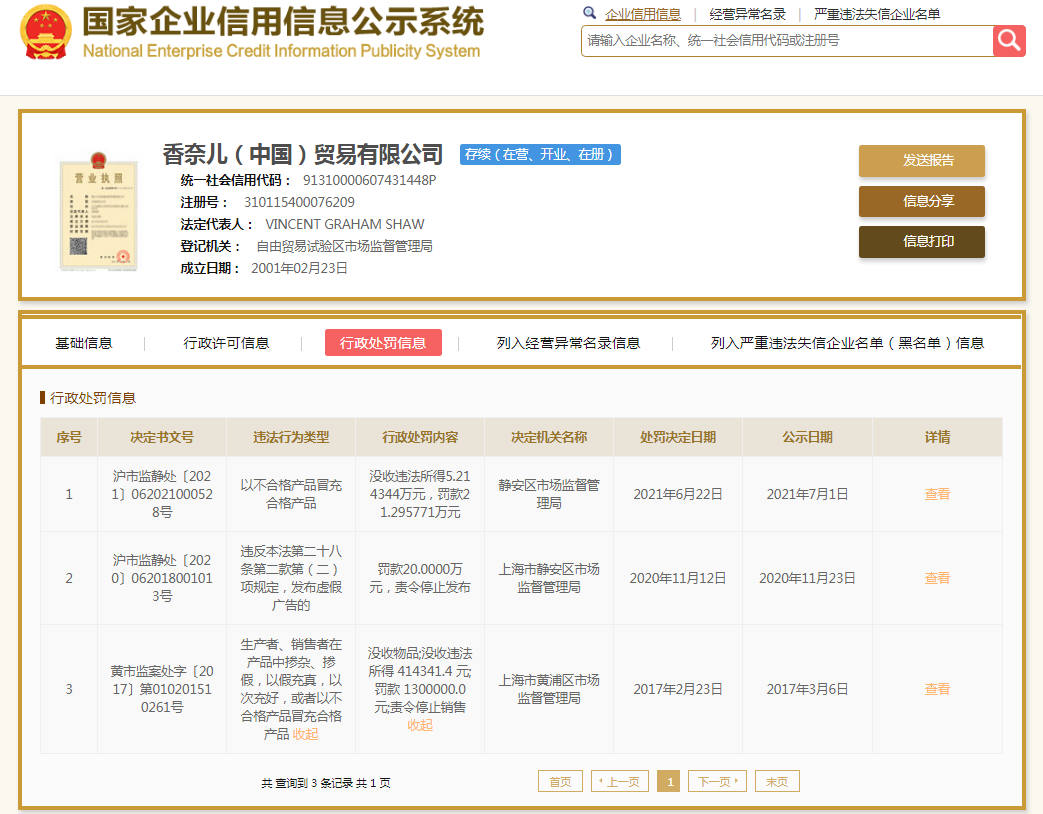This screenshot has height=814, width=1043.
Task: Click the company name 香奈儿（中国）贸易有限公司
Action: tap(303, 154)
